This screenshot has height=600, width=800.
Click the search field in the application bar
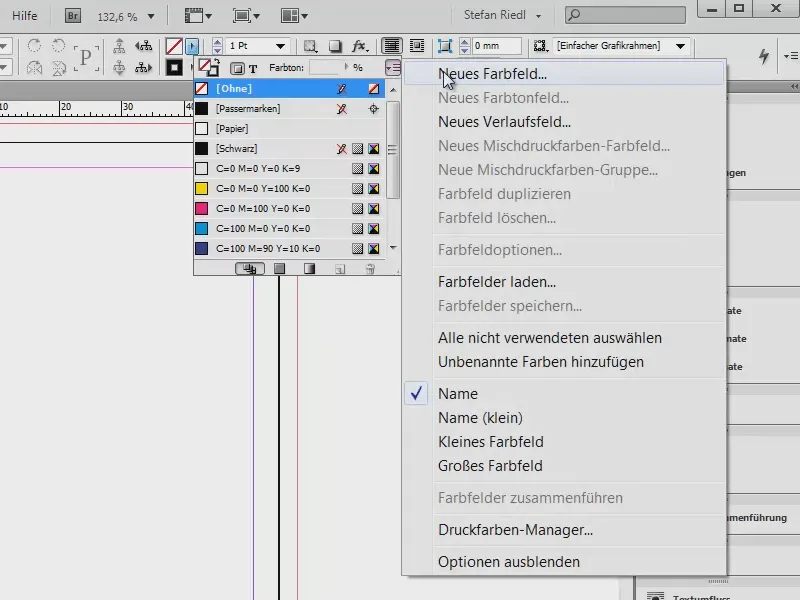pos(625,15)
